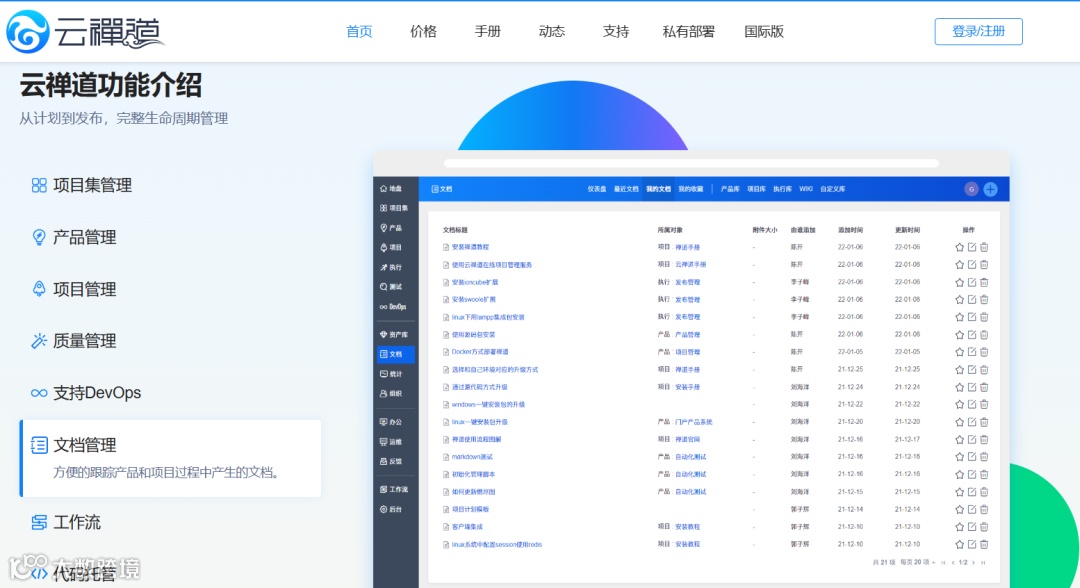
Task: Select 支持DevOps in the feature list
Action: click(x=86, y=392)
